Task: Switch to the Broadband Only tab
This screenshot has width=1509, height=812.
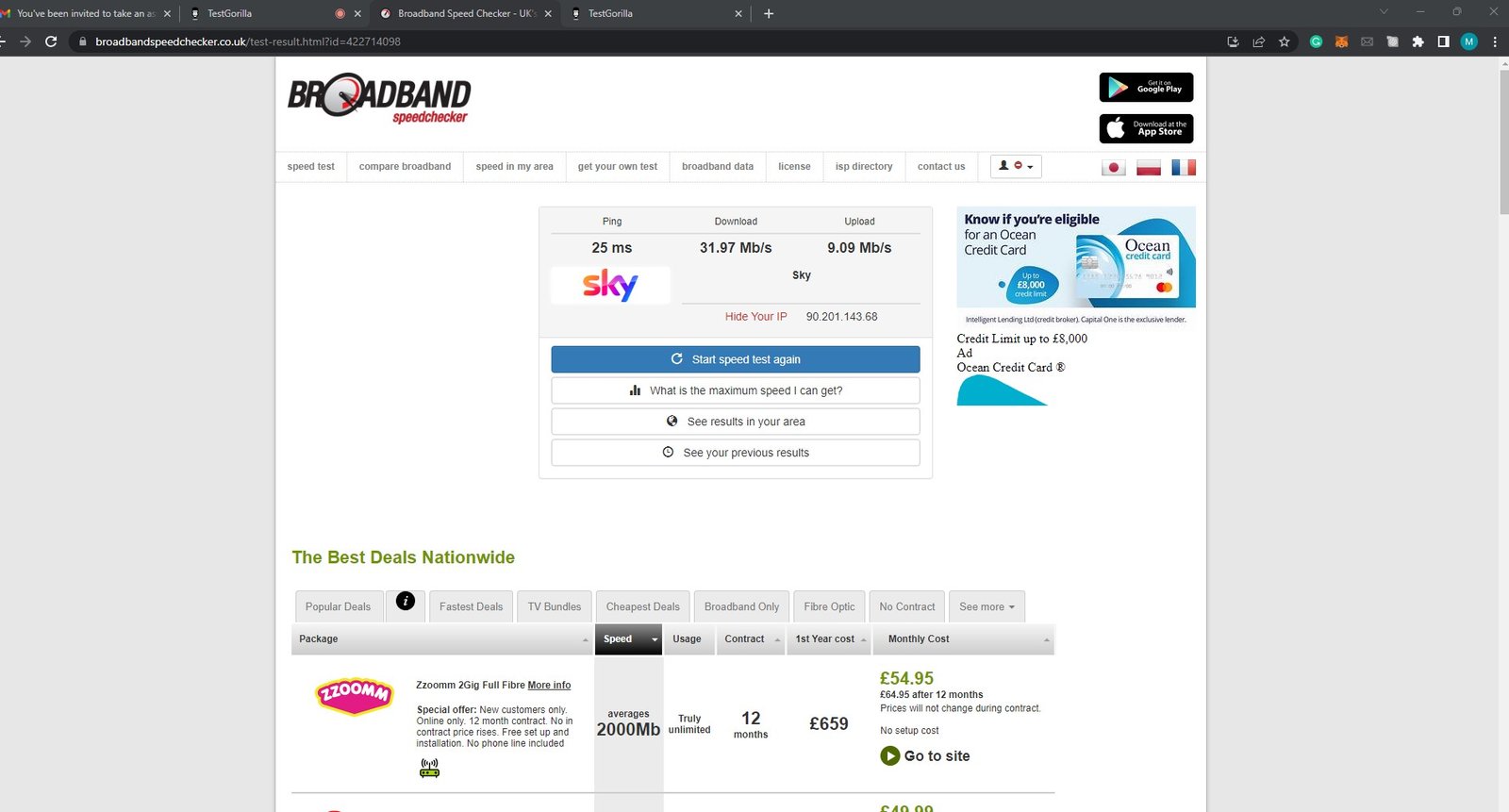Action: pyautogui.click(x=742, y=606)
